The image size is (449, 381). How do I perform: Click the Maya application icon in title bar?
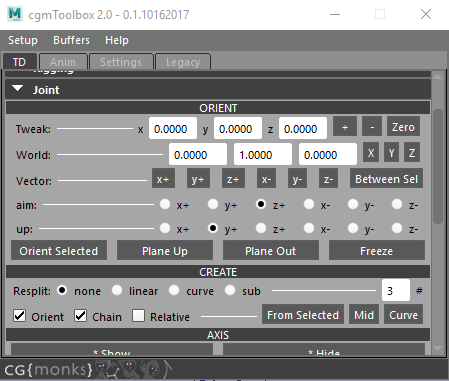(15, 14)
